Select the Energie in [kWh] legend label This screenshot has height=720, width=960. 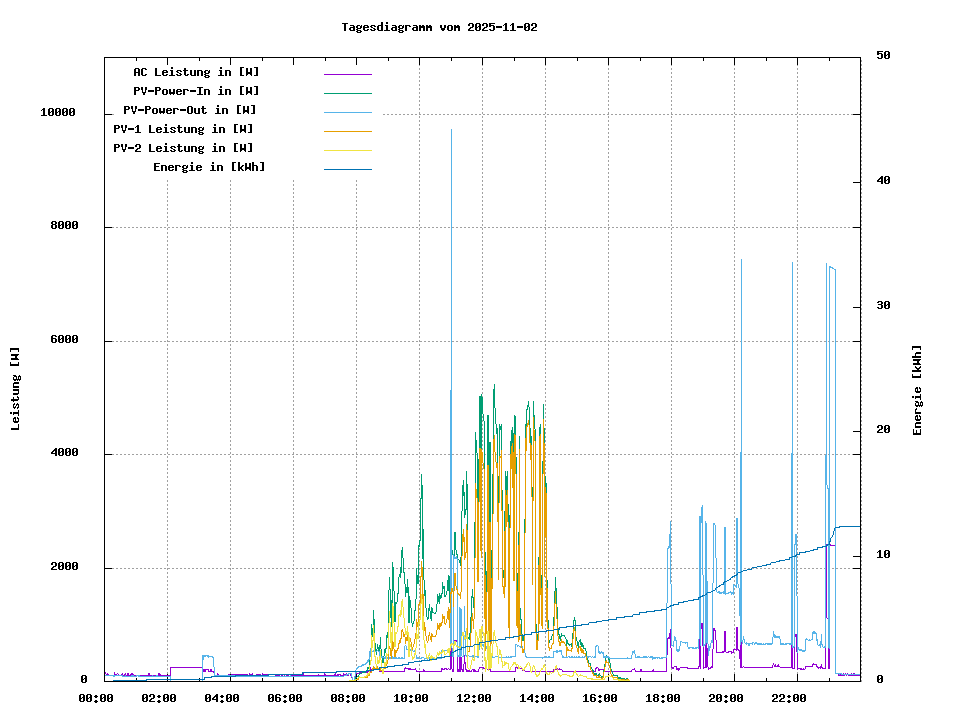(x=209, y=167)
